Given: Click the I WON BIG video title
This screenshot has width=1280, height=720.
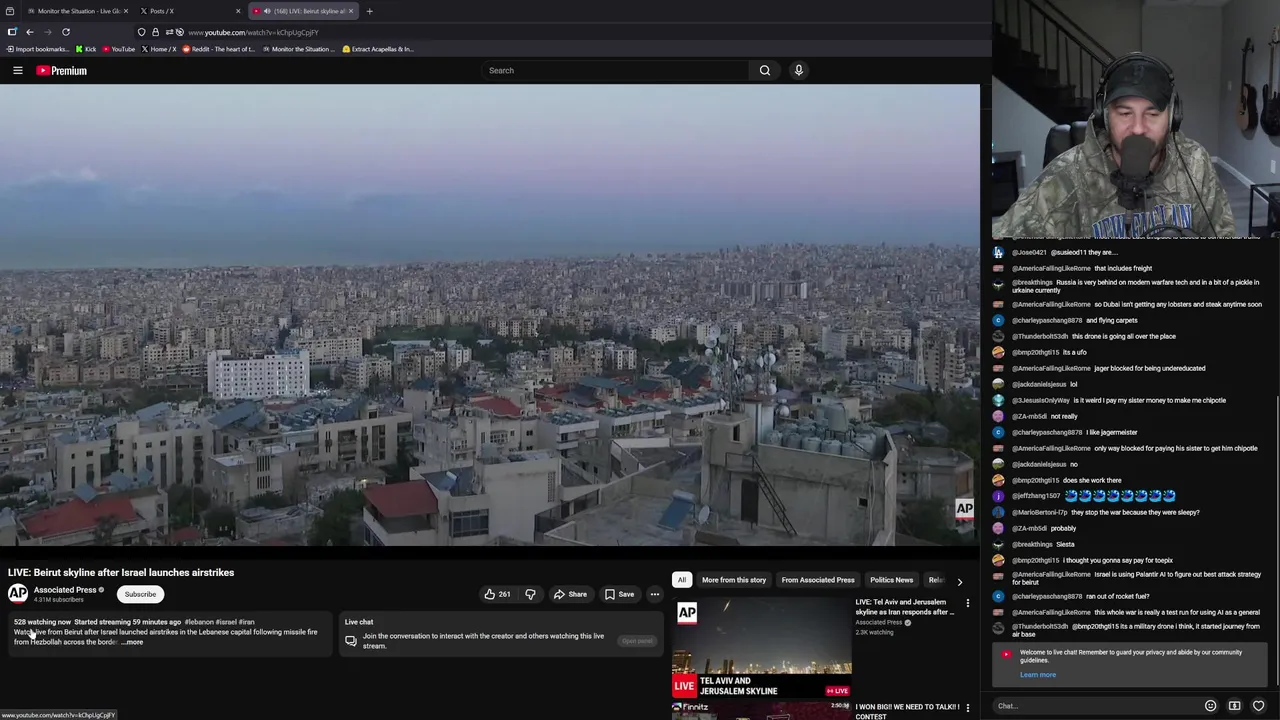Looking at the screenshot, I should pyautogui.click(x=906, y=711).
